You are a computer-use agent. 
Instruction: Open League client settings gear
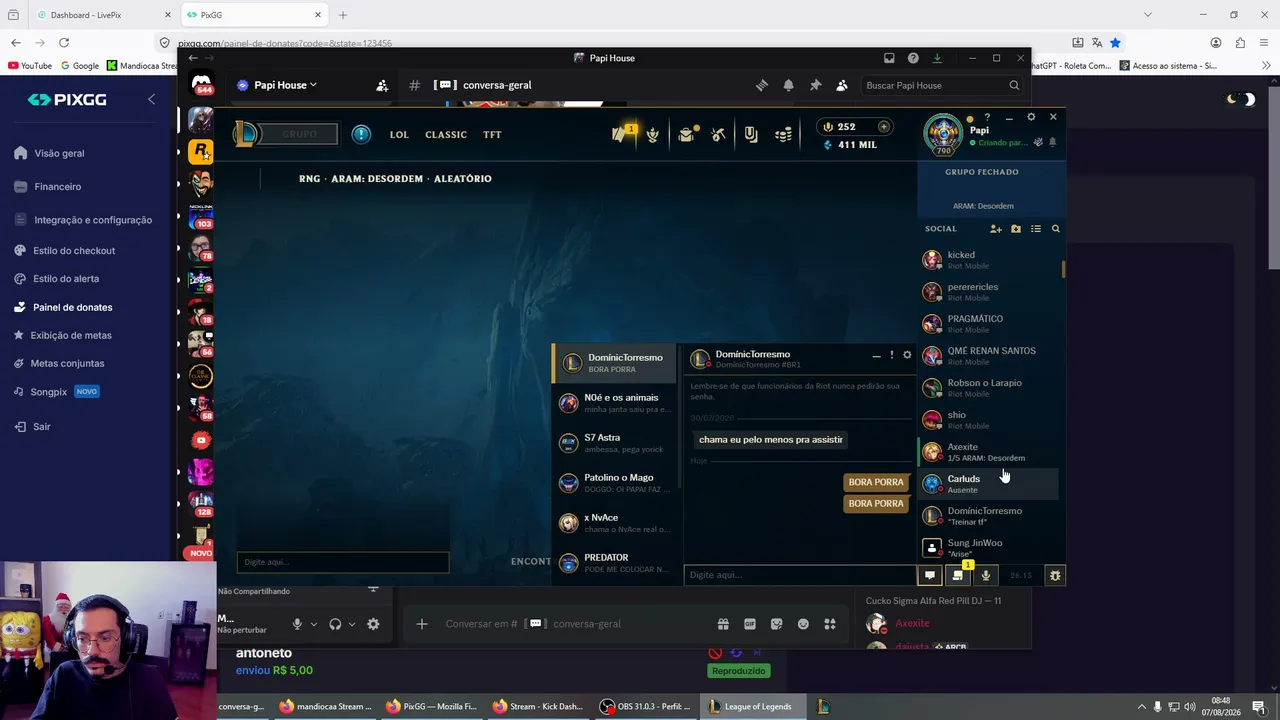(x=1031, y=117)
